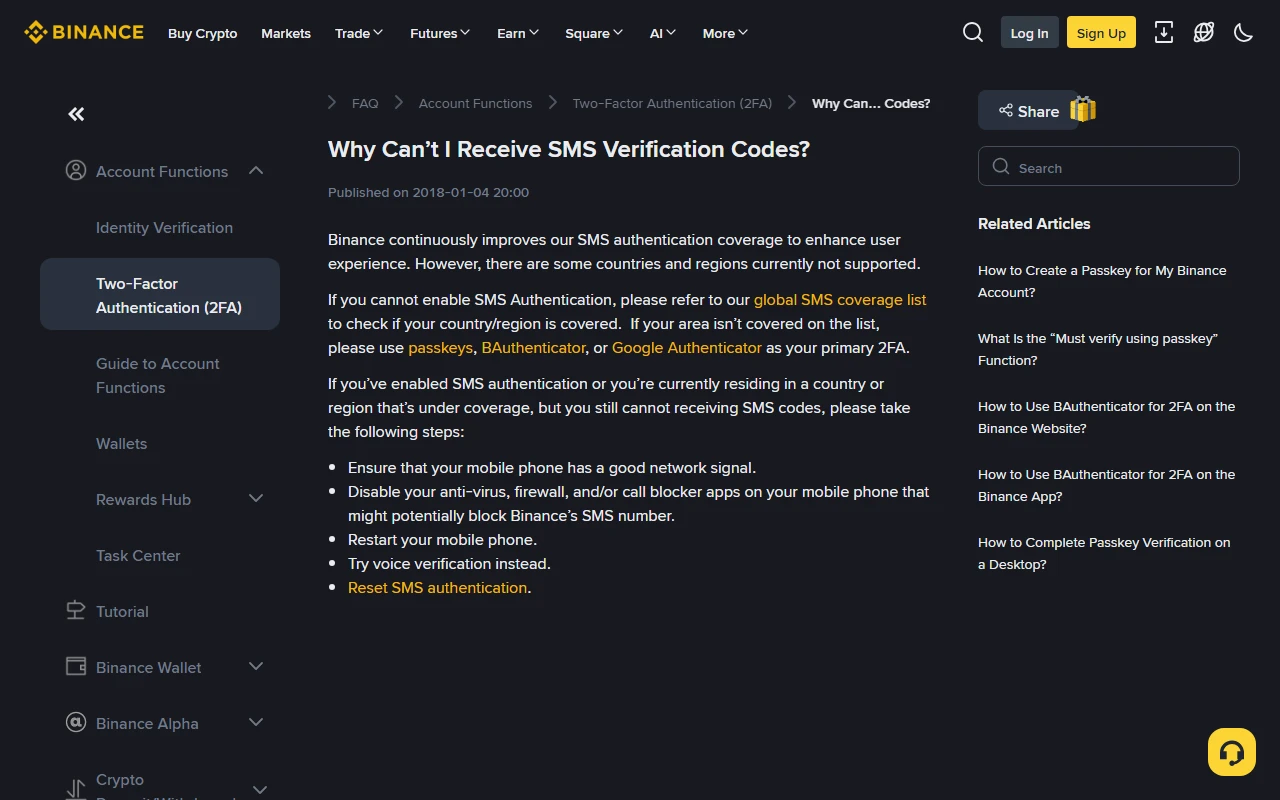Open Passkey Verification on Desktop article

(1104, 553)
